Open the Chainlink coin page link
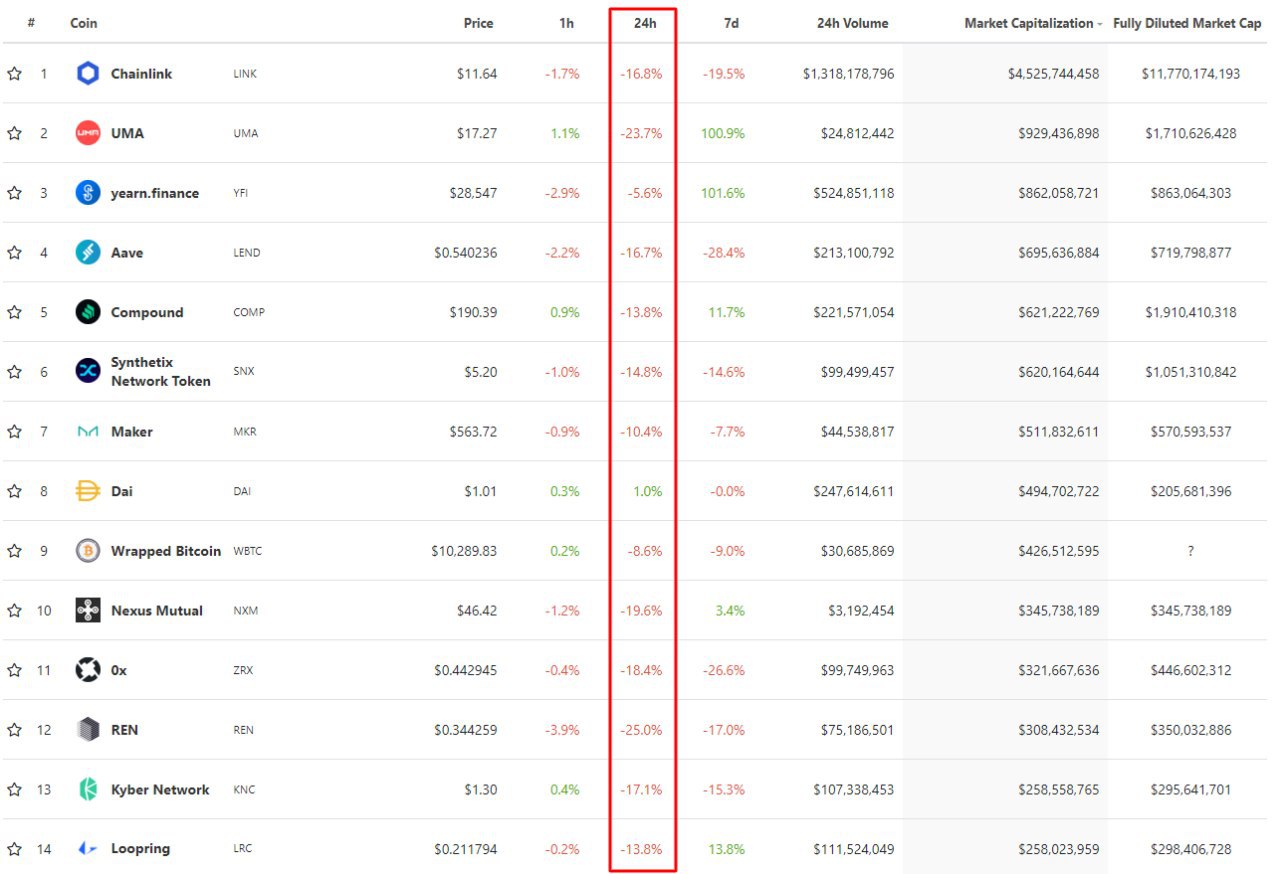The width and height of the screenshot is (1280, 874). pyautogui.click(x=141, y=74)
